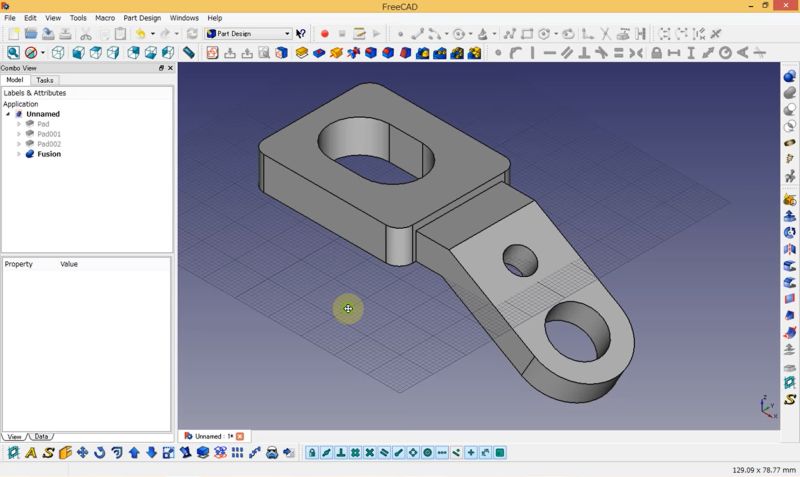This screenshot has width=800, height=477.
Task: Open the File menu
Action: (10, 18)
